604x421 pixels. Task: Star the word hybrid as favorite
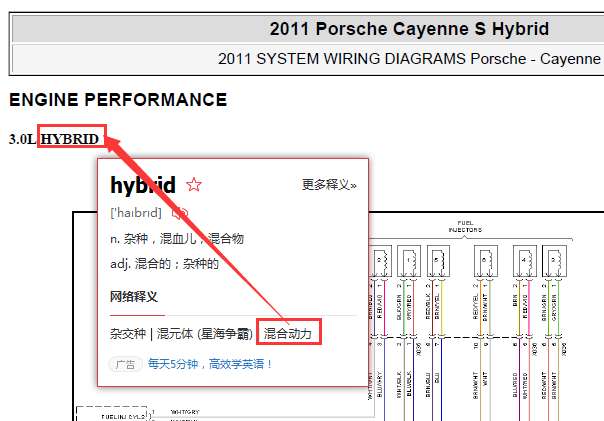194,185
